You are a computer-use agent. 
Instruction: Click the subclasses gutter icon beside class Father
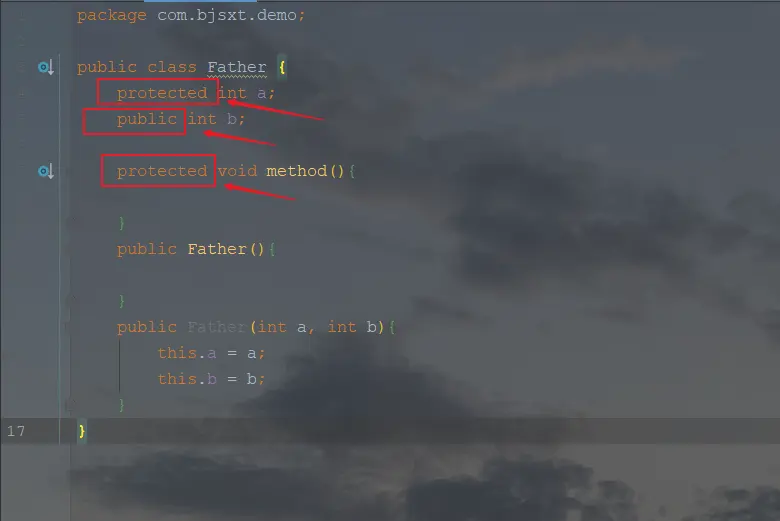(x=46, y=67)
